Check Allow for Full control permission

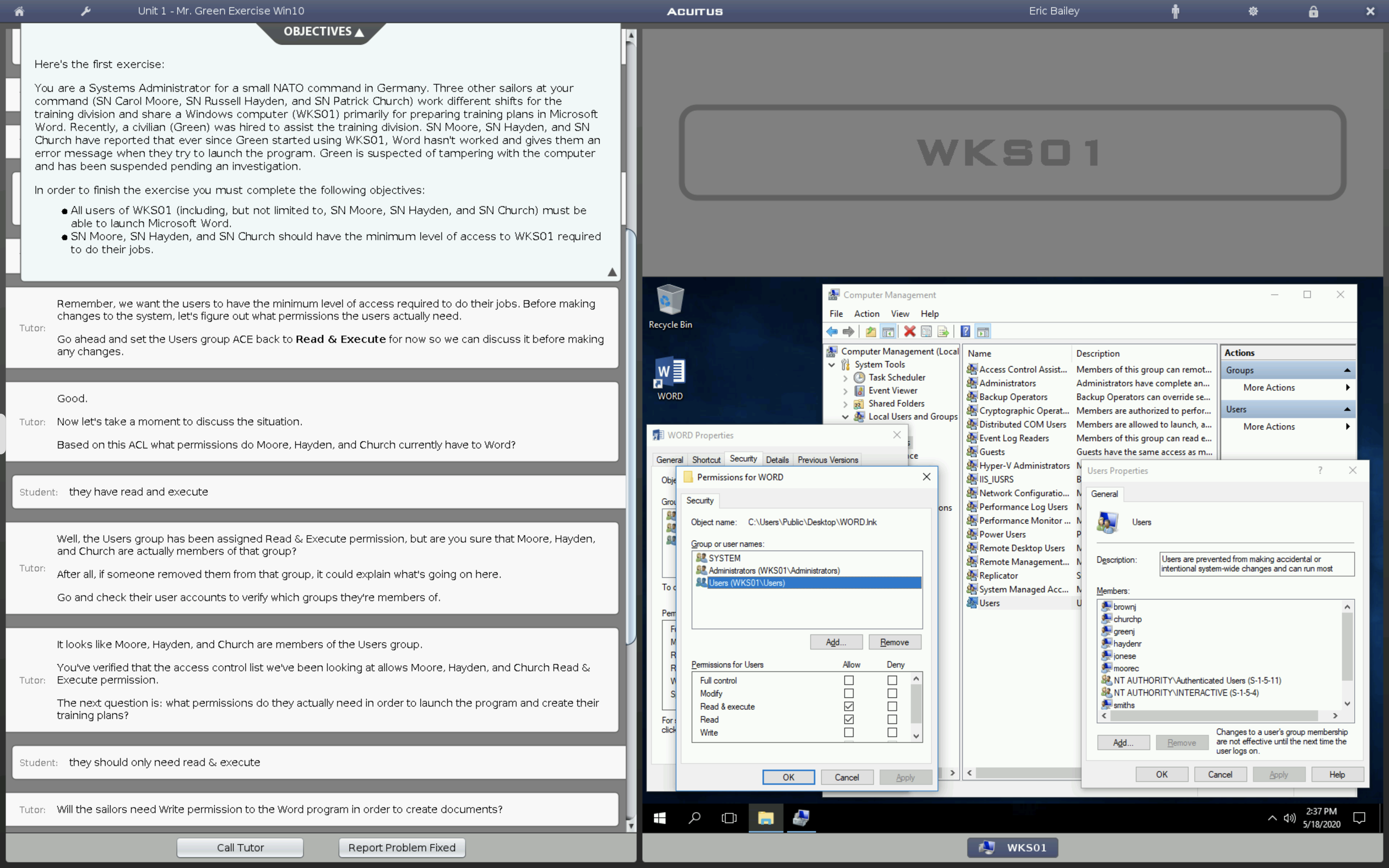(x=848, y=680)
